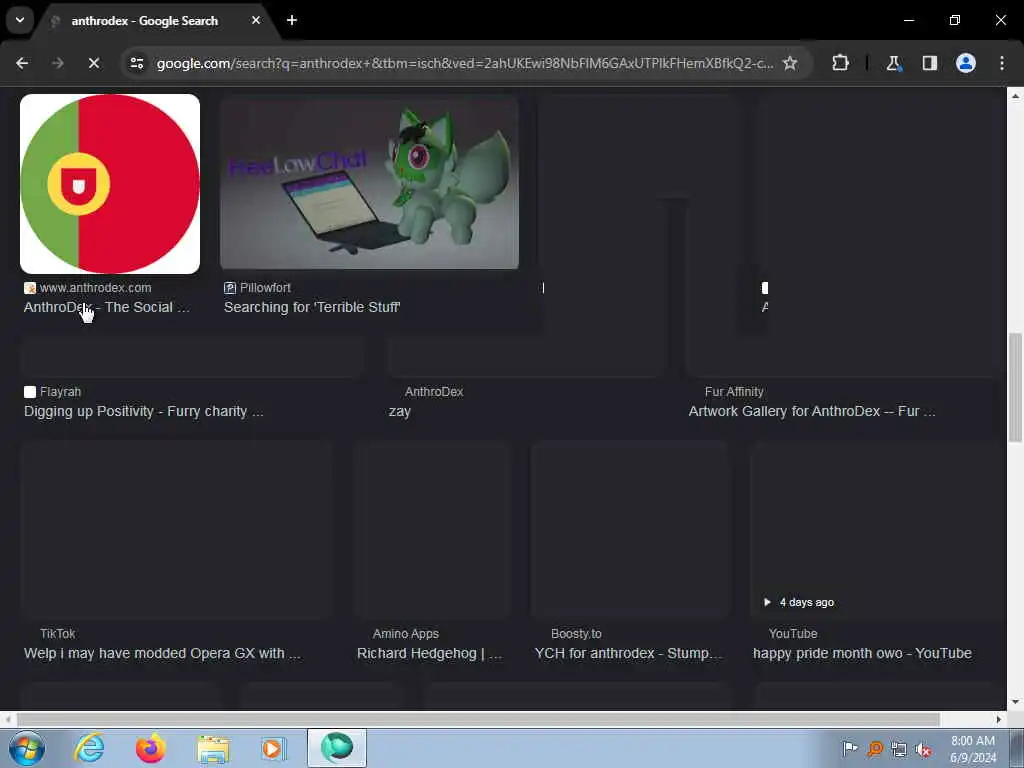This screenshot has width=1024, height=768.
Task: Open 'Digging up Positivity - Furry charity' result
Action: coord(144,411)
